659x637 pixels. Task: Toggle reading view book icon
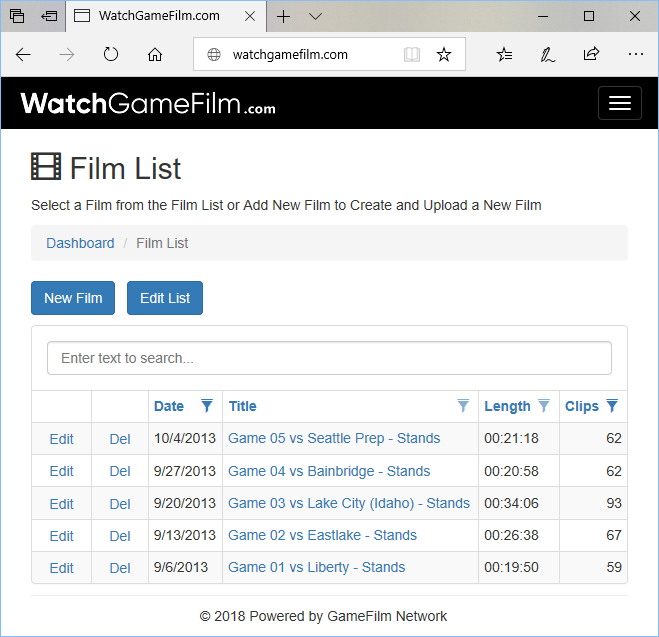(x=411, y=54)
